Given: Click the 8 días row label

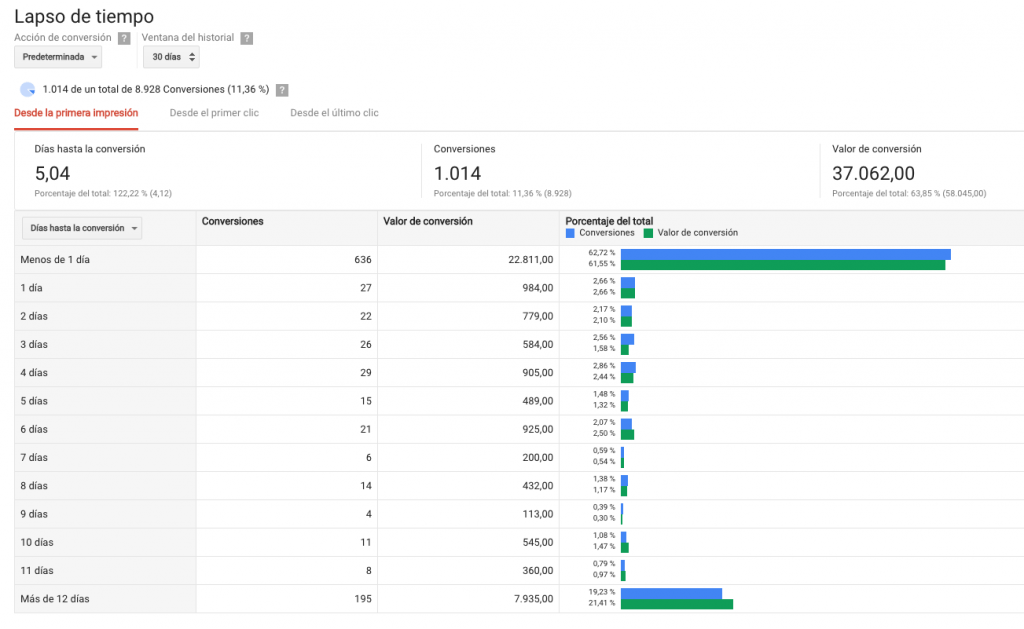Looking at the screenshot, I should click(34, 486).
